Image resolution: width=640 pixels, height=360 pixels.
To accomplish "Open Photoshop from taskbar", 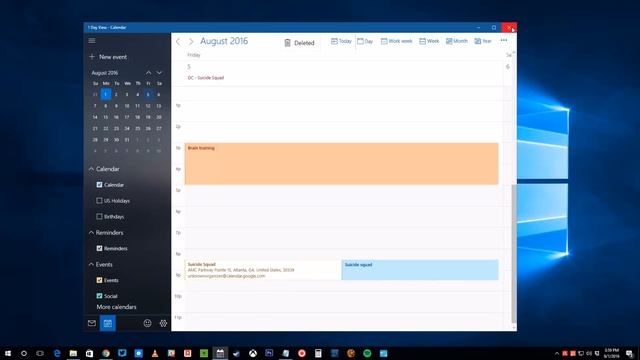I will (x=269, y=353).
